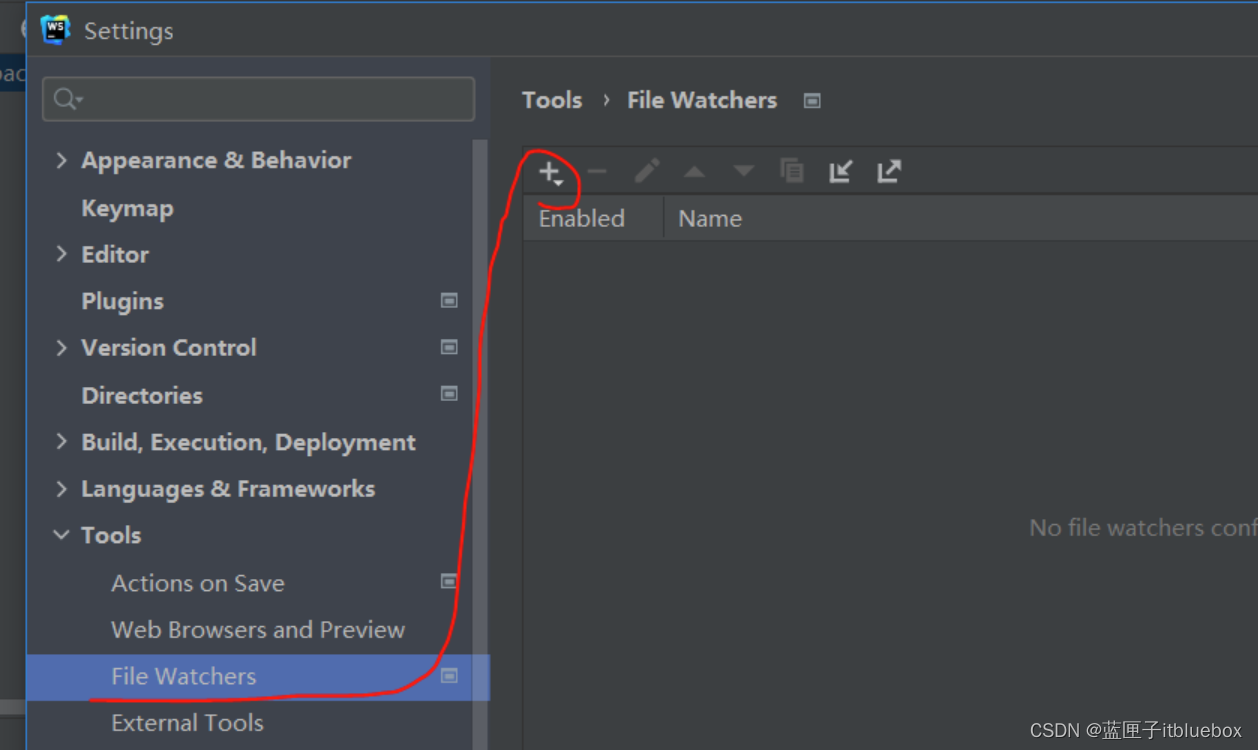Expand the Editor section
The height and width of the screenshot is (750, 1258).
click(62, 254)
